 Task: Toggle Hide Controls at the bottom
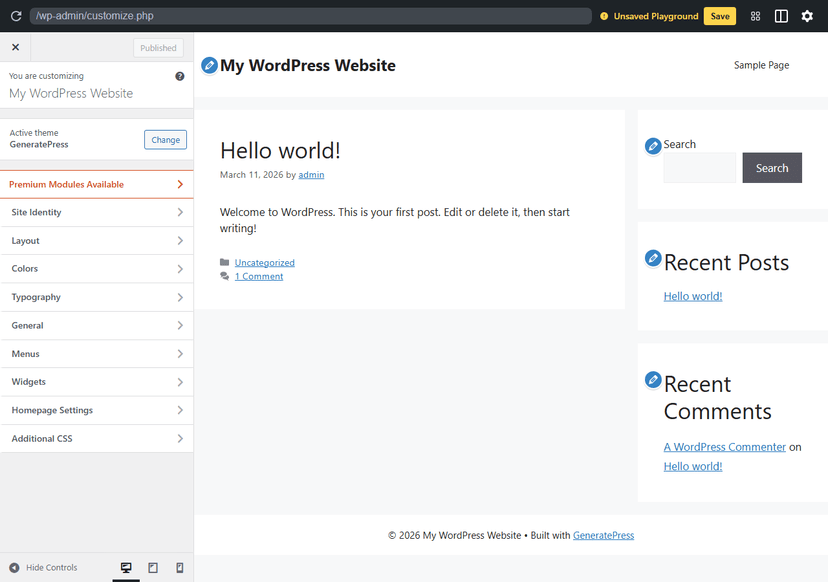coord(43,568)
